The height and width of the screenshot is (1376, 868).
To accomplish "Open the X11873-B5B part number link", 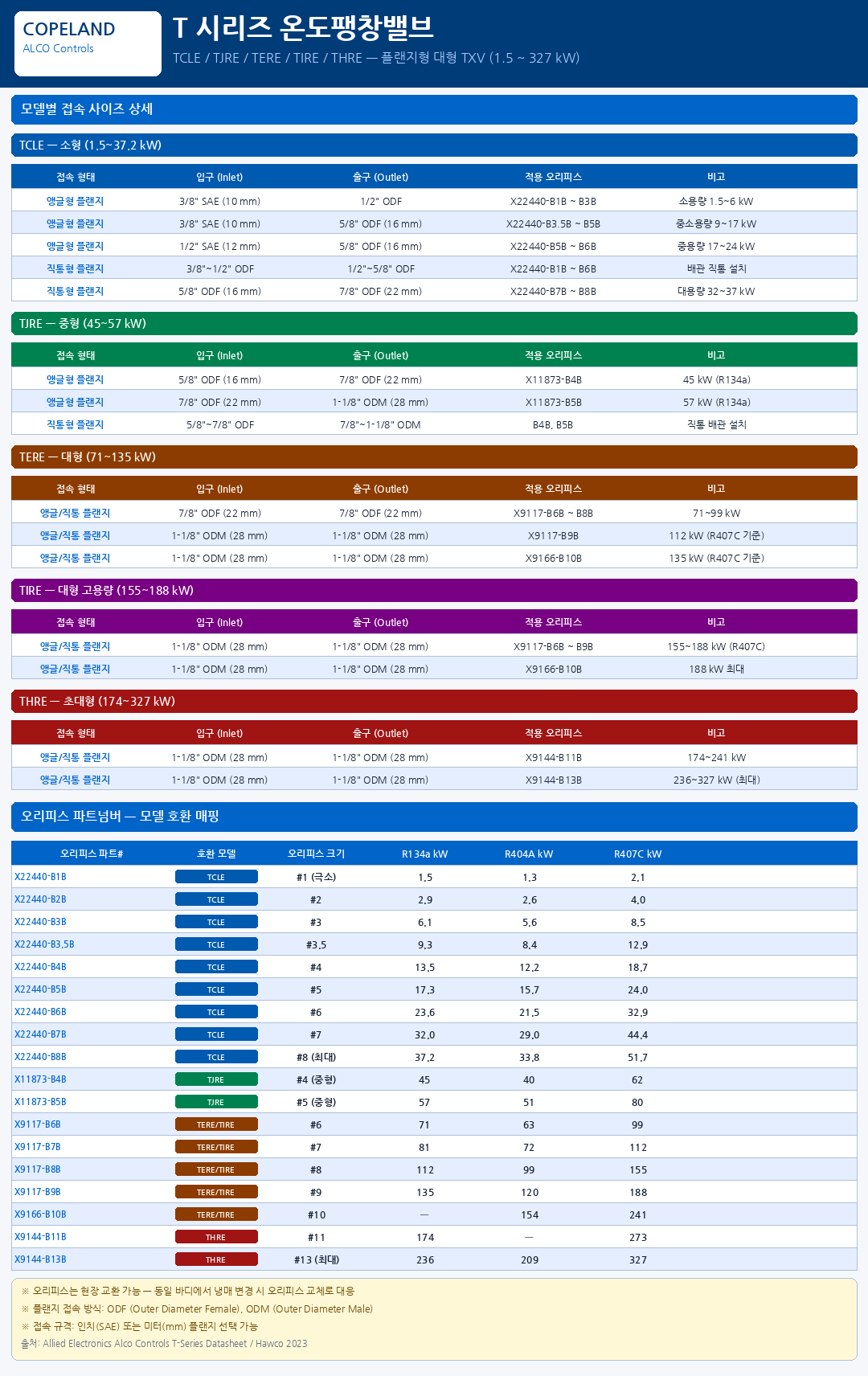I will pos(40,1102).
